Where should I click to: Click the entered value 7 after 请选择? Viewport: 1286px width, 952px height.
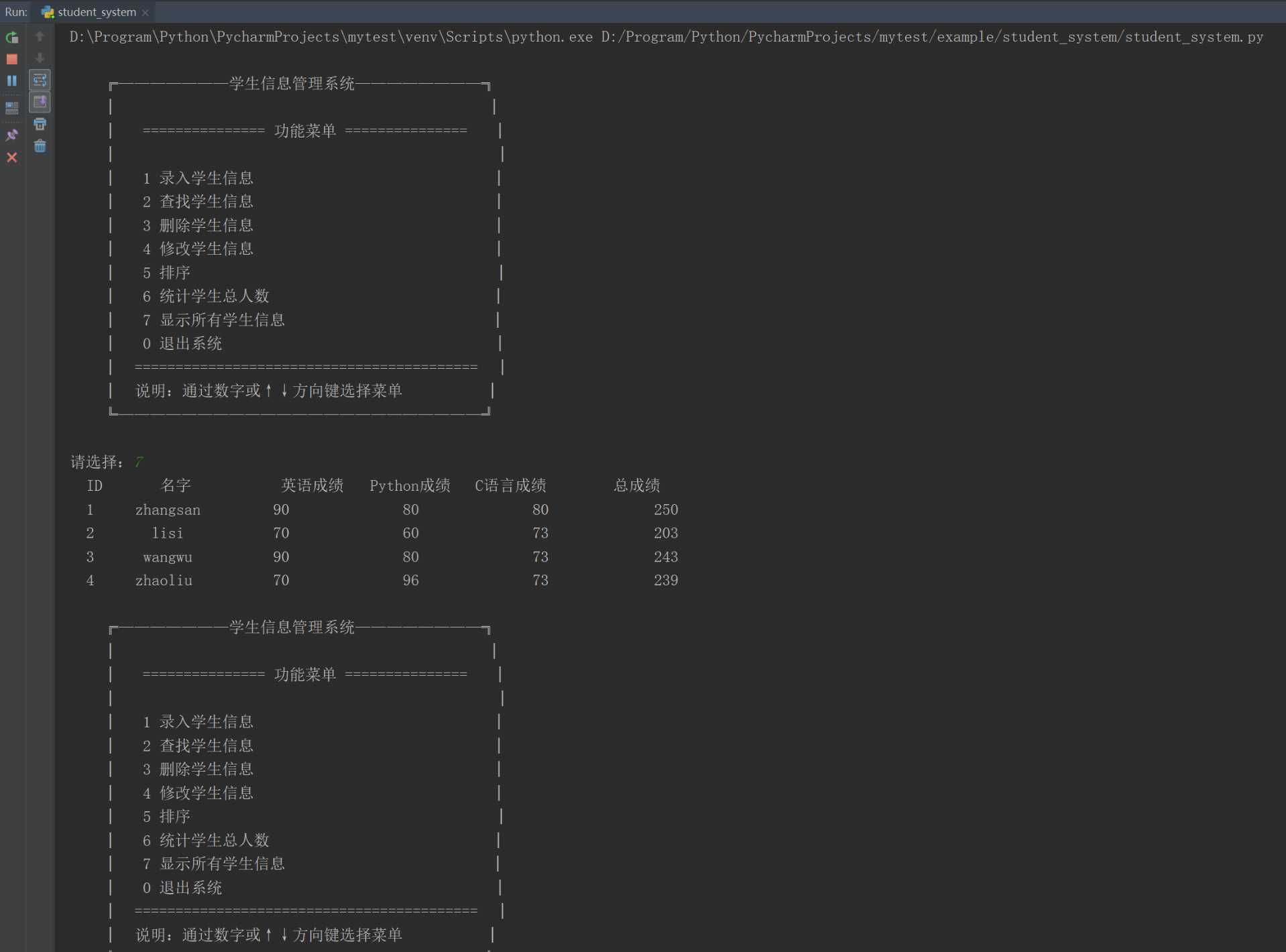coord(139,462)
